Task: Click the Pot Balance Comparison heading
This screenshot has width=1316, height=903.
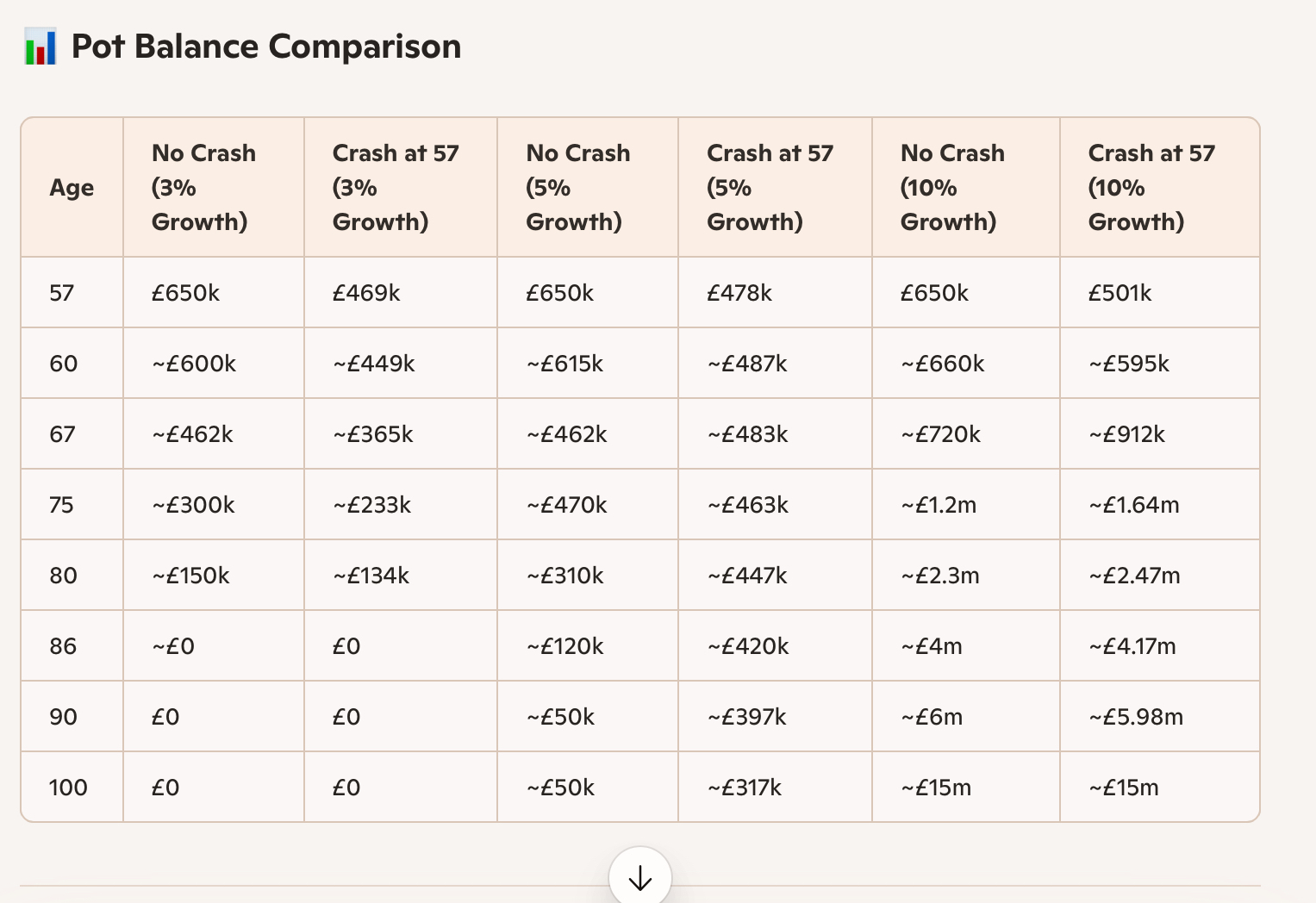Action: (265, 47)
